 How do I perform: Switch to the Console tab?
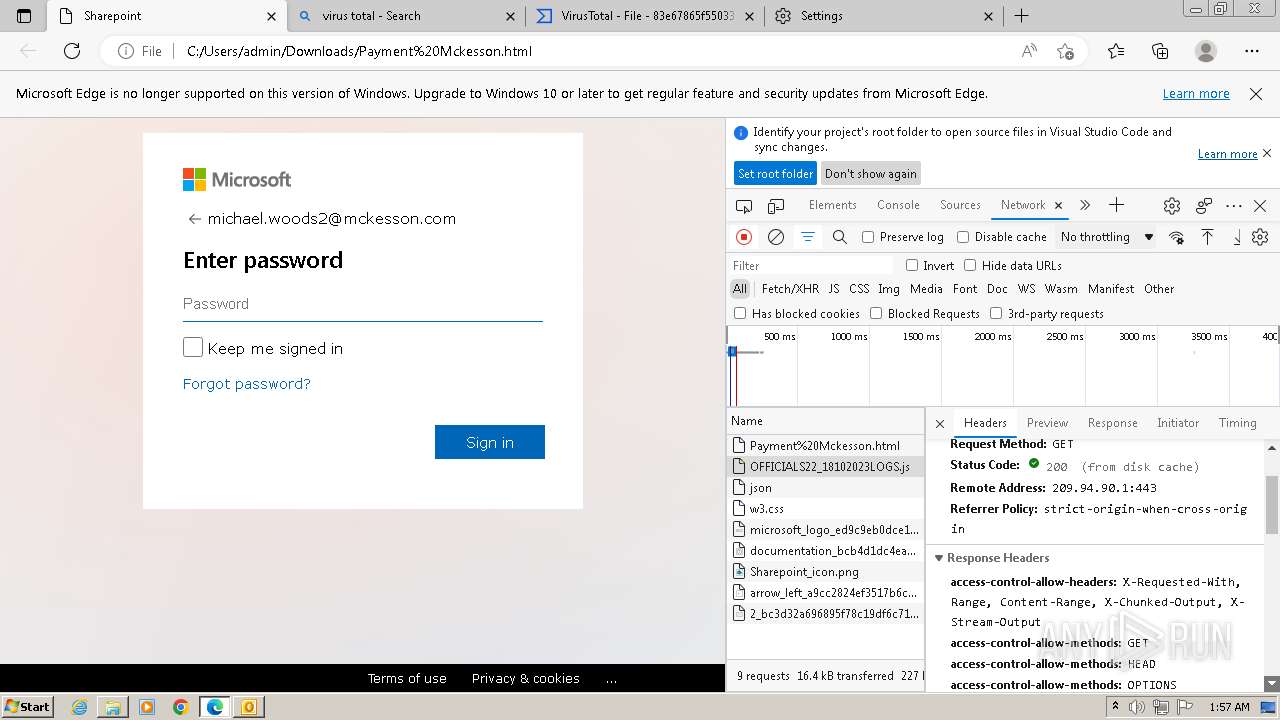point(898,205)
